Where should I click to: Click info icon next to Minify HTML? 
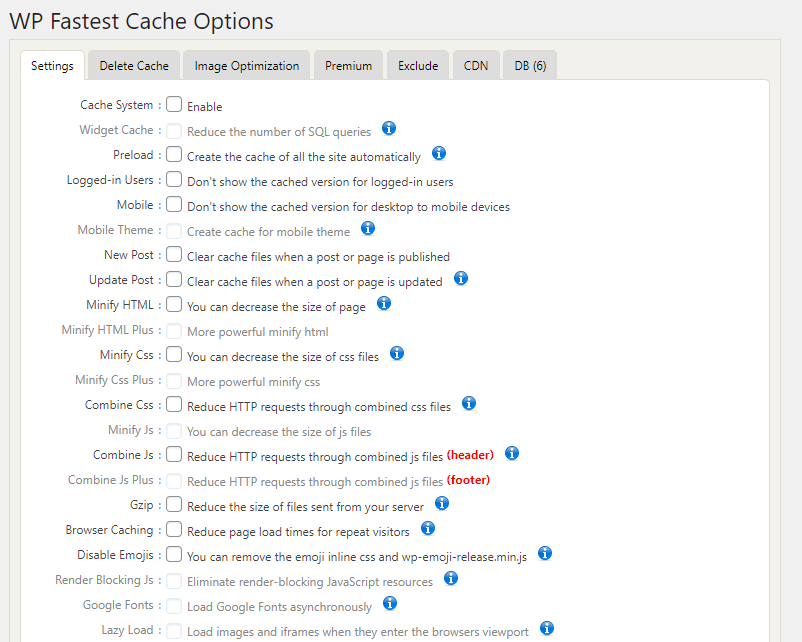[x=383, y=304]
